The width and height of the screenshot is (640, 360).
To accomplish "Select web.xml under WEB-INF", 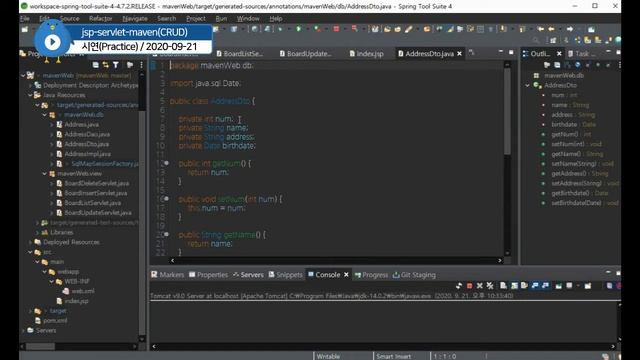I will pyautogui.click(x=83, y=291).
